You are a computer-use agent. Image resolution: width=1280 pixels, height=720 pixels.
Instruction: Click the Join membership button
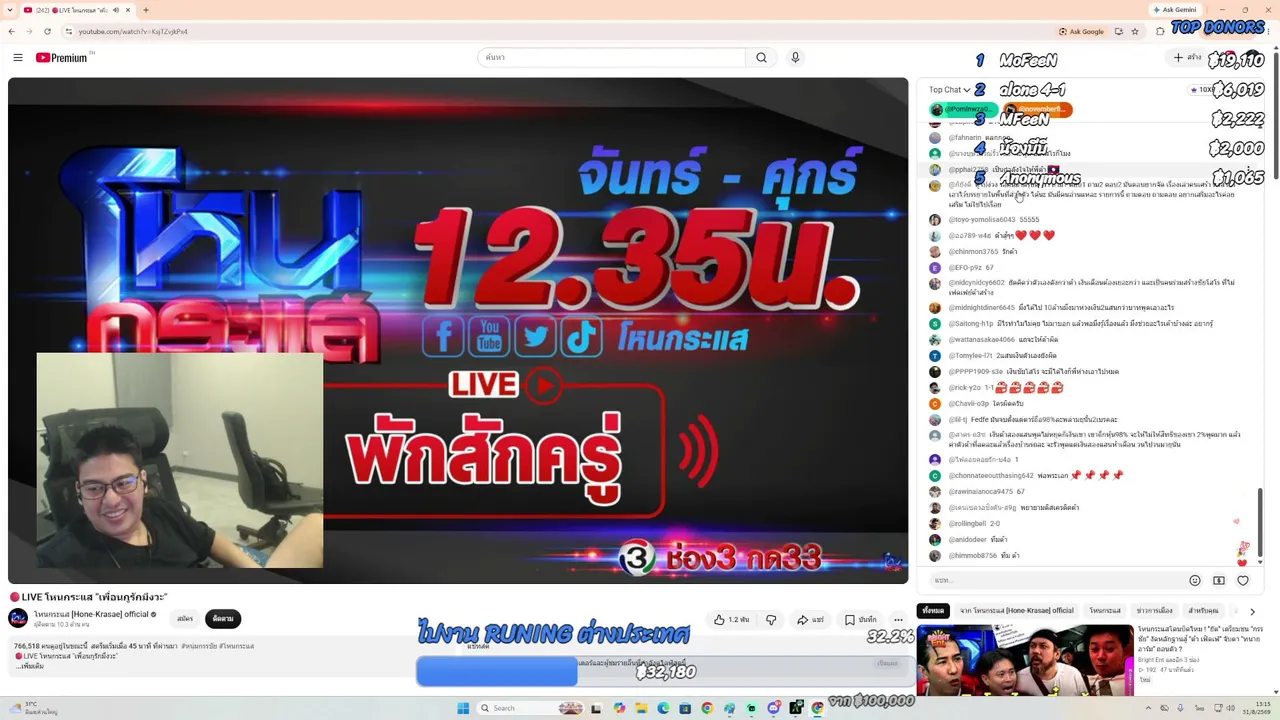point(185,619)
